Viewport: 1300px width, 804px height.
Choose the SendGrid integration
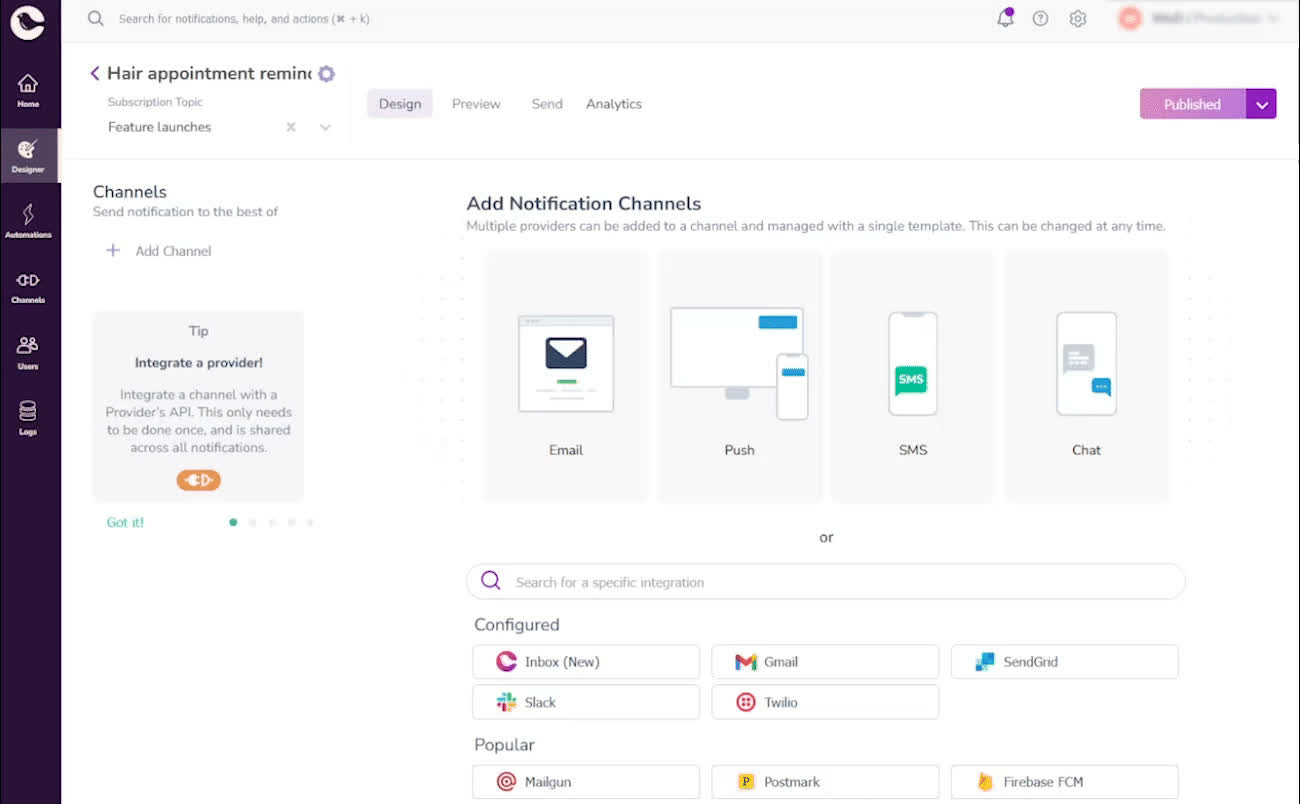coord(1065,662)
